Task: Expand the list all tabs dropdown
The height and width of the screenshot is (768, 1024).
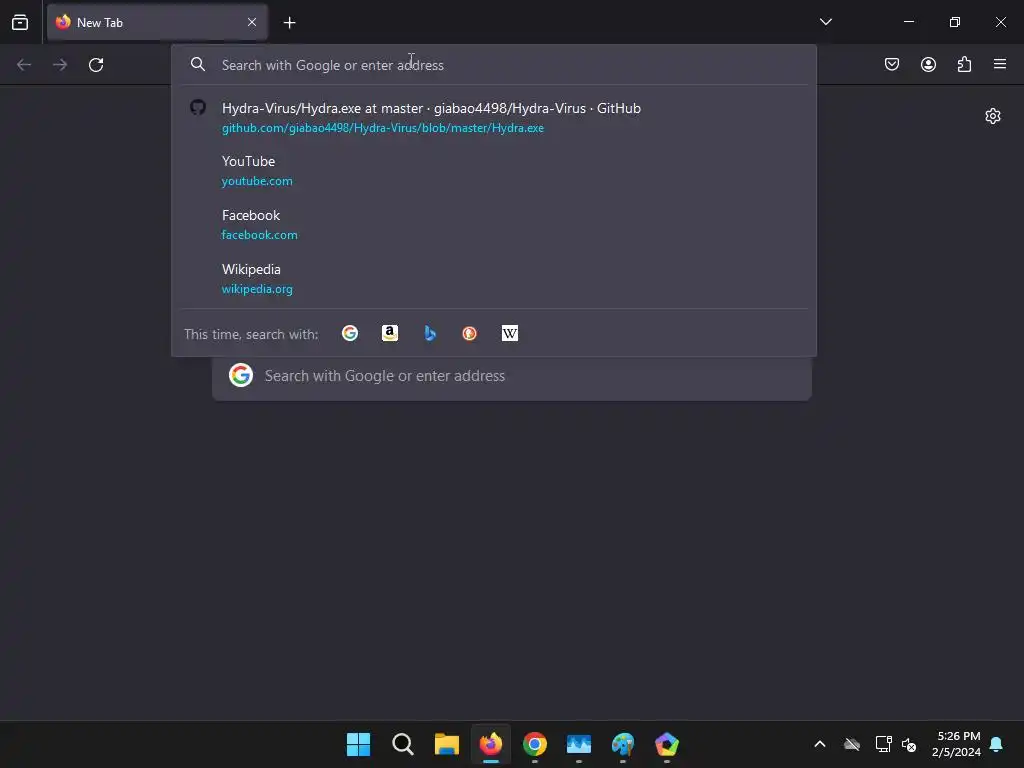Action: [825, 22]
